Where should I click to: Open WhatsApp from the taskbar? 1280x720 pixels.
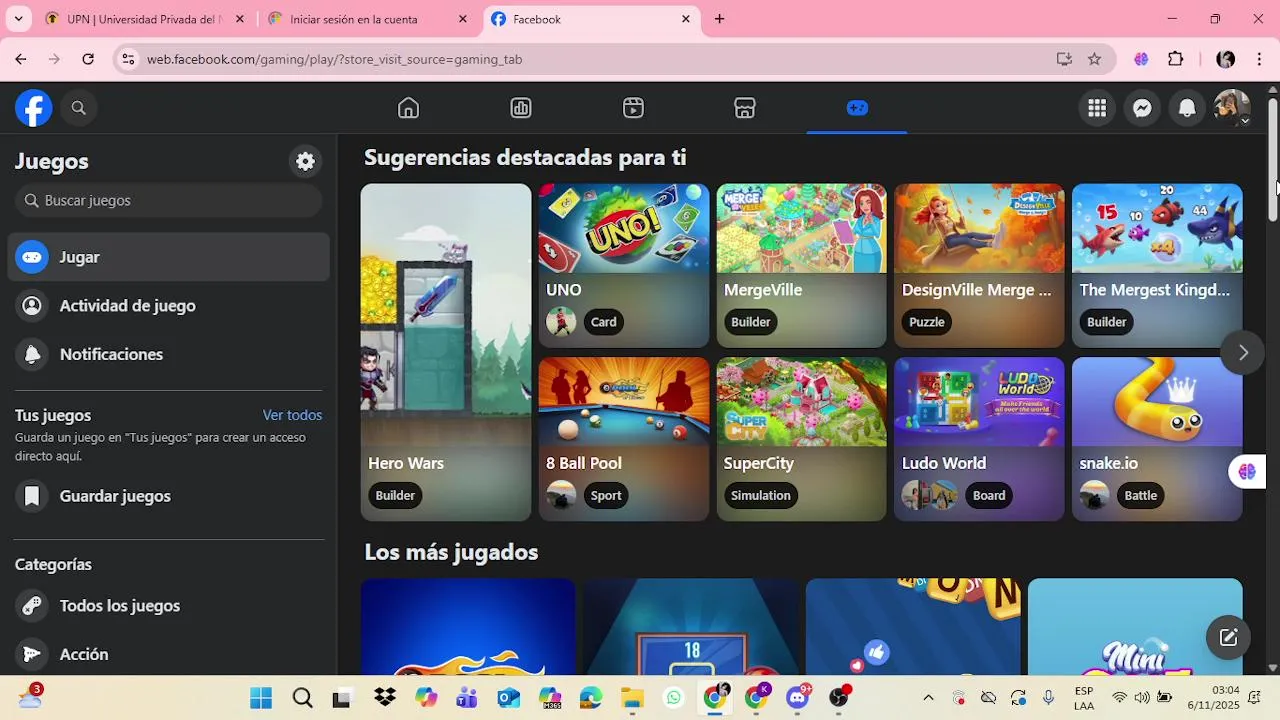673,697
